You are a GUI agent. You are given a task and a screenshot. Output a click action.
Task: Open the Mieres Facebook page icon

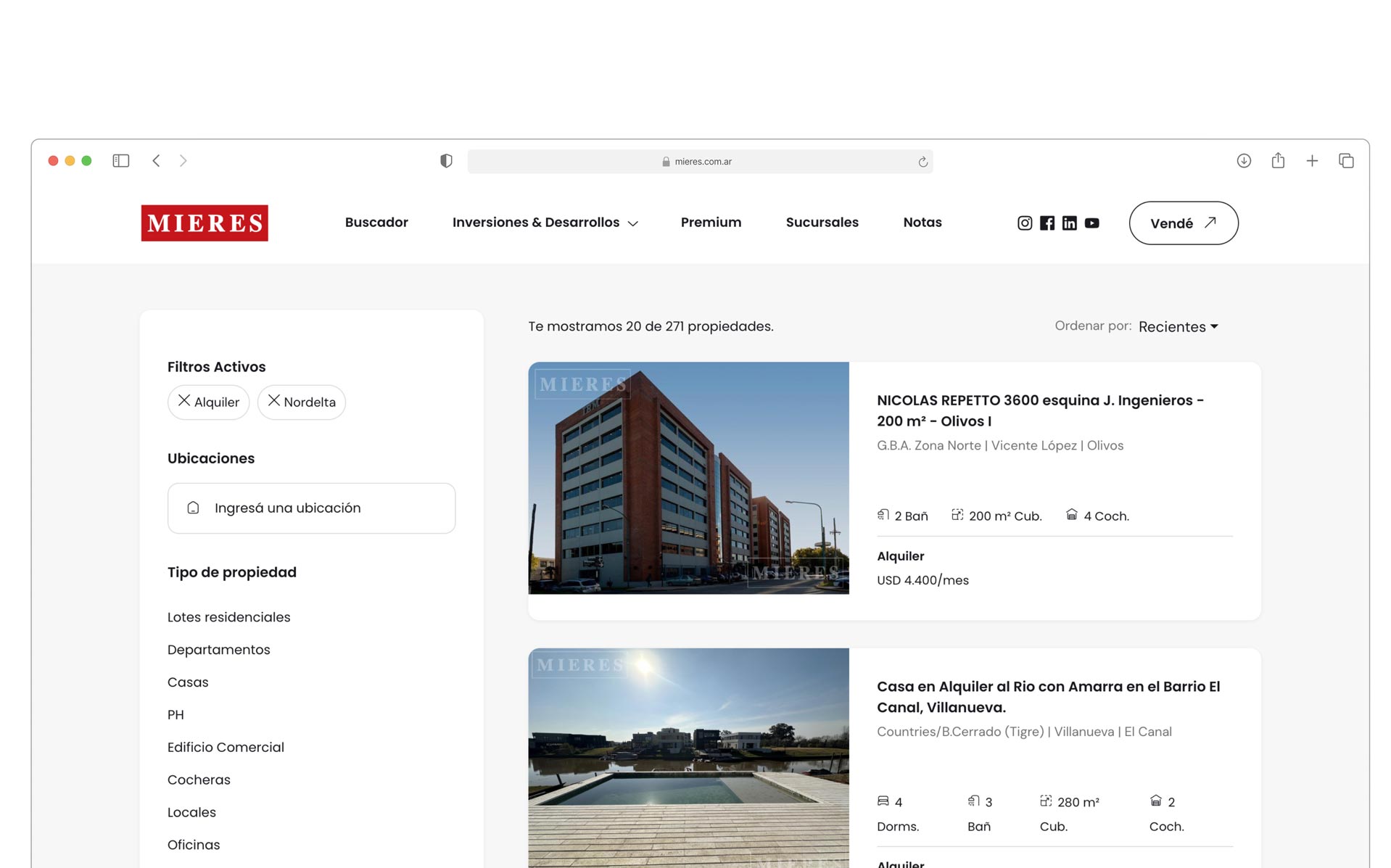(x=1047, y=223)
